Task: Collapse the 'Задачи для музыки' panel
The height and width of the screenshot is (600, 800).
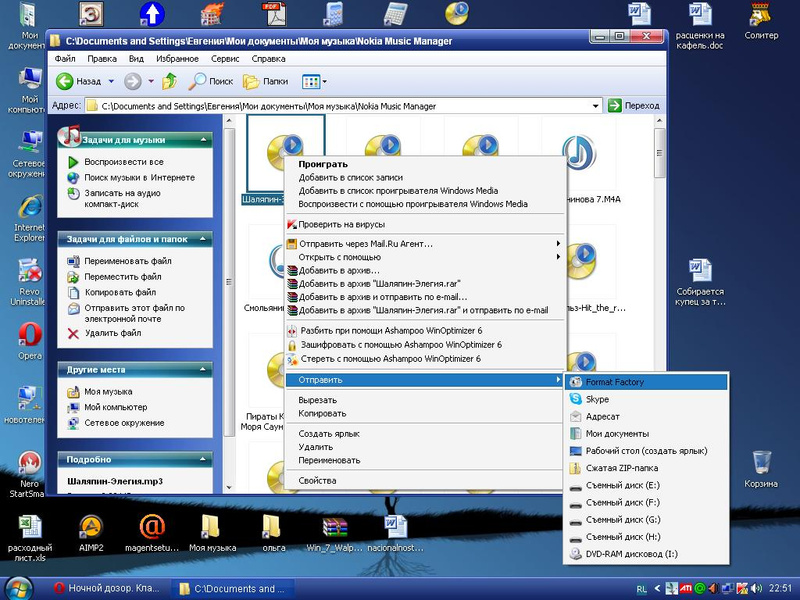Action: (x=204, y=140)
